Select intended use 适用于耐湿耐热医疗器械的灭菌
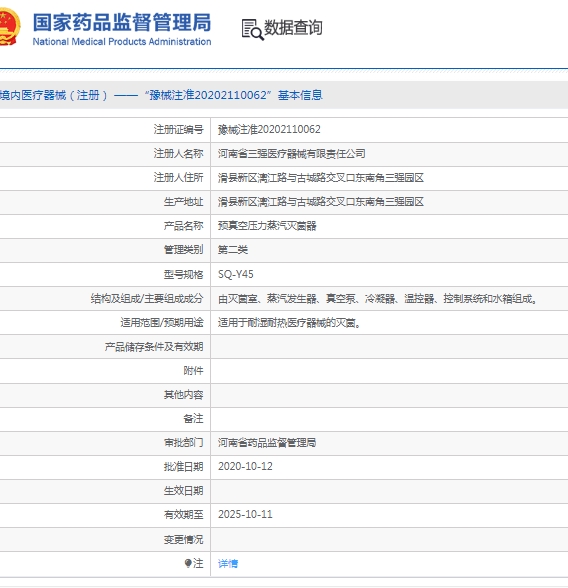 click(289, 322)
